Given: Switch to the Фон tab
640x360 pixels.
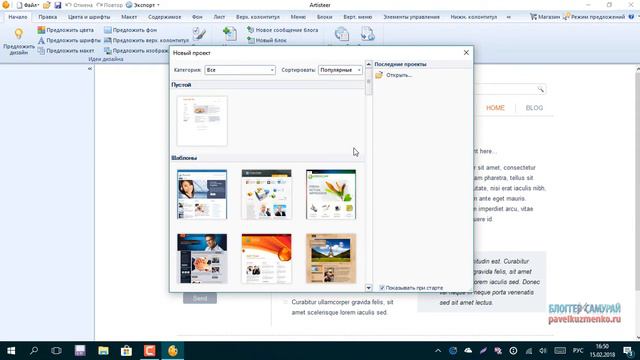Looking at the screenshot, I should [x=197, y=17].
